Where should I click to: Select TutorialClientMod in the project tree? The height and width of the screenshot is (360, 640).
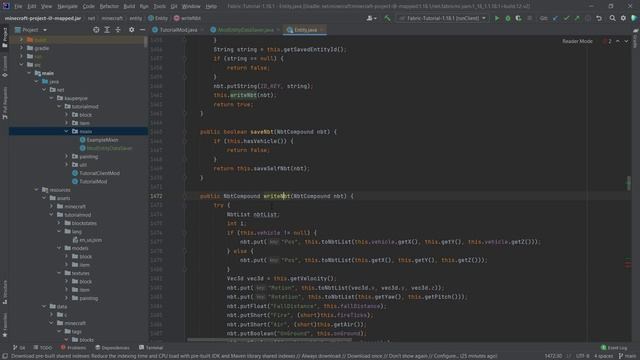coord(100,173)
